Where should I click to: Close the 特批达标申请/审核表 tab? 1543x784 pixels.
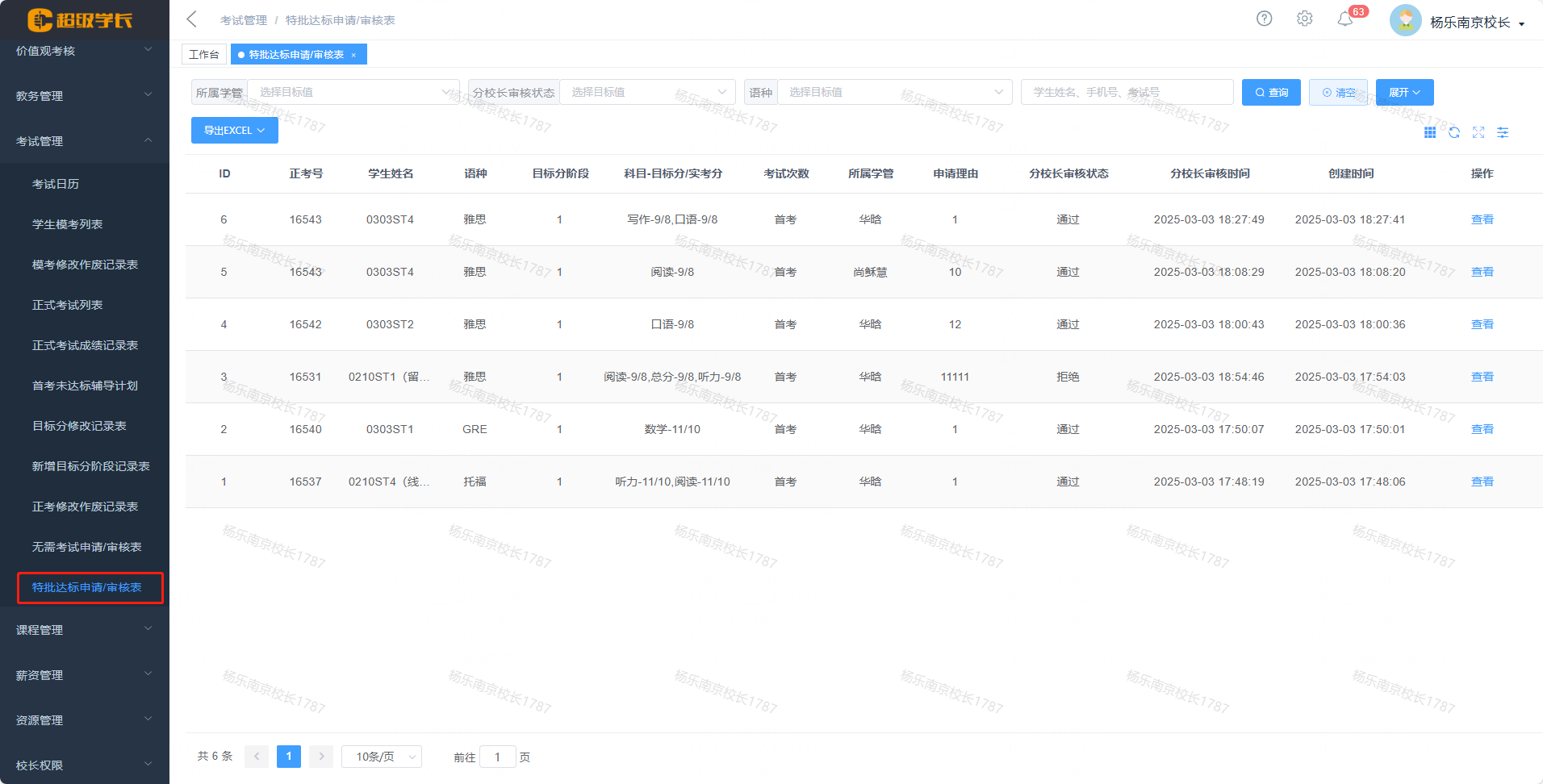(x=353, y=55)
